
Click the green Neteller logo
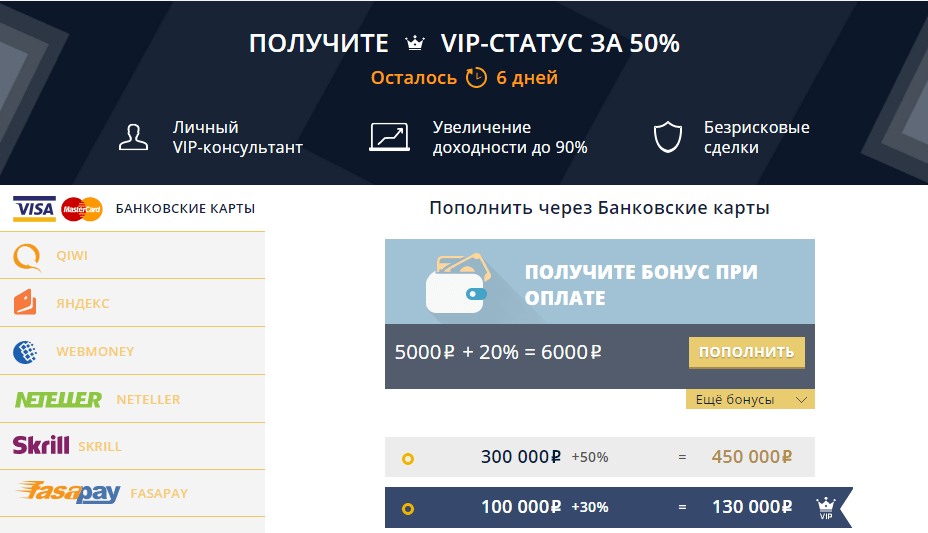tap(58, 400)
